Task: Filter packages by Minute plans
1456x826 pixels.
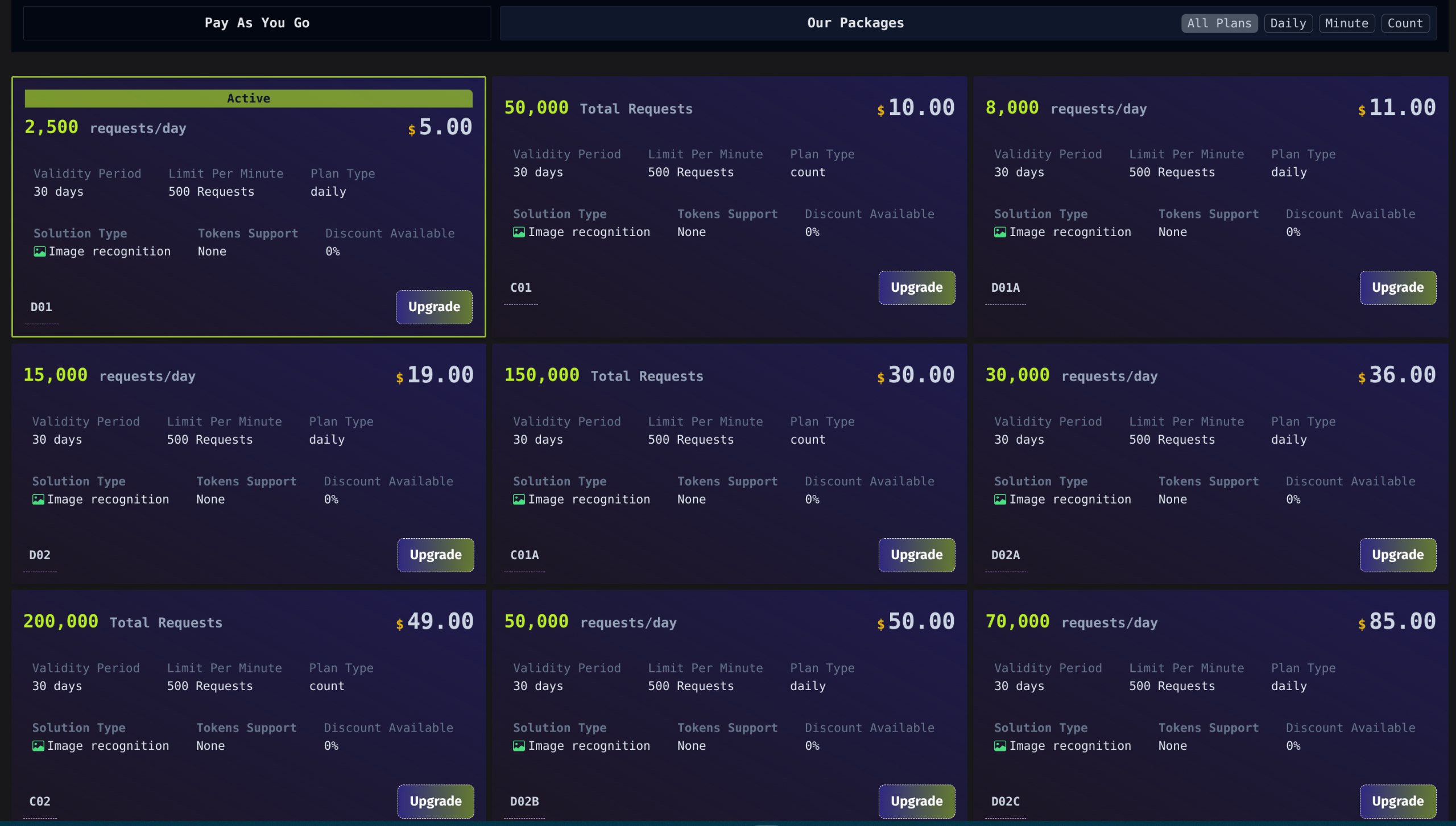Action: [x=1347, y=23]
